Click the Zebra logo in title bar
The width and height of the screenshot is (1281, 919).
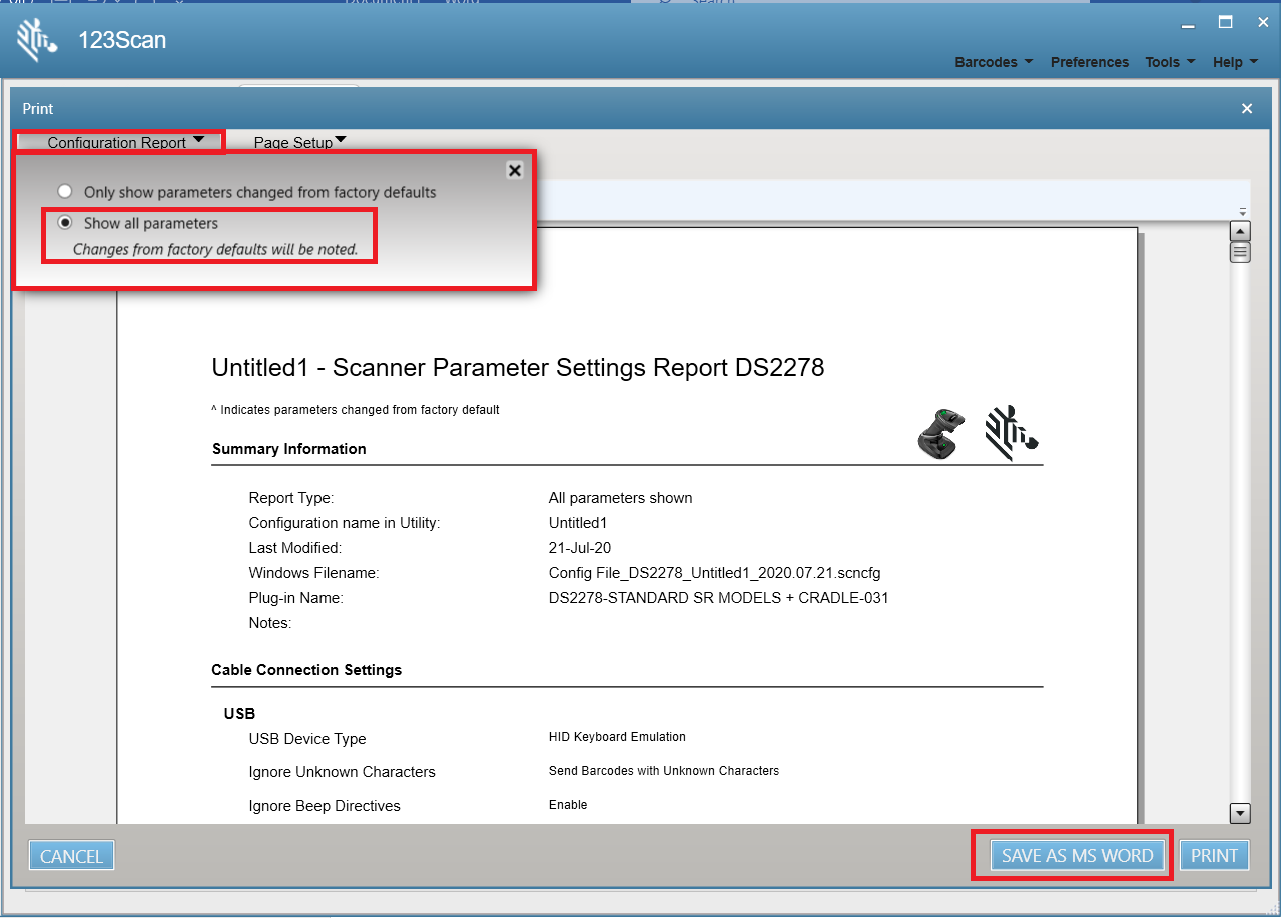click(36, 41)
